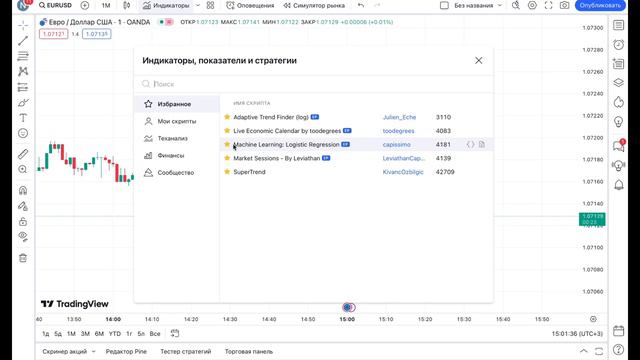Open the candlestick chart type selector
This screenshot has width=640, height=360.
pos(127,5)
